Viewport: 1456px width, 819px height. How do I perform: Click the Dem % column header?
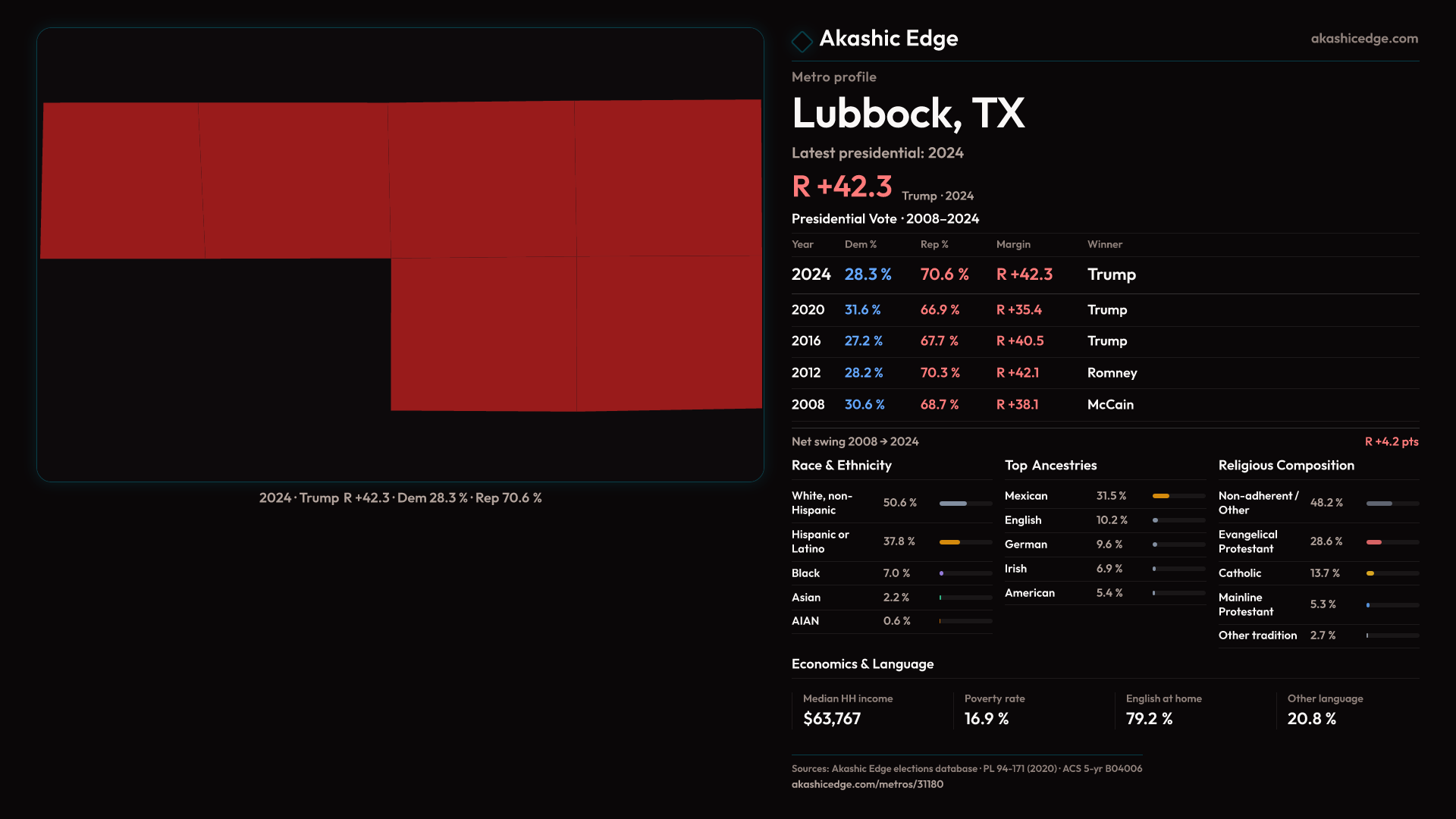click(x=860, y=245)
